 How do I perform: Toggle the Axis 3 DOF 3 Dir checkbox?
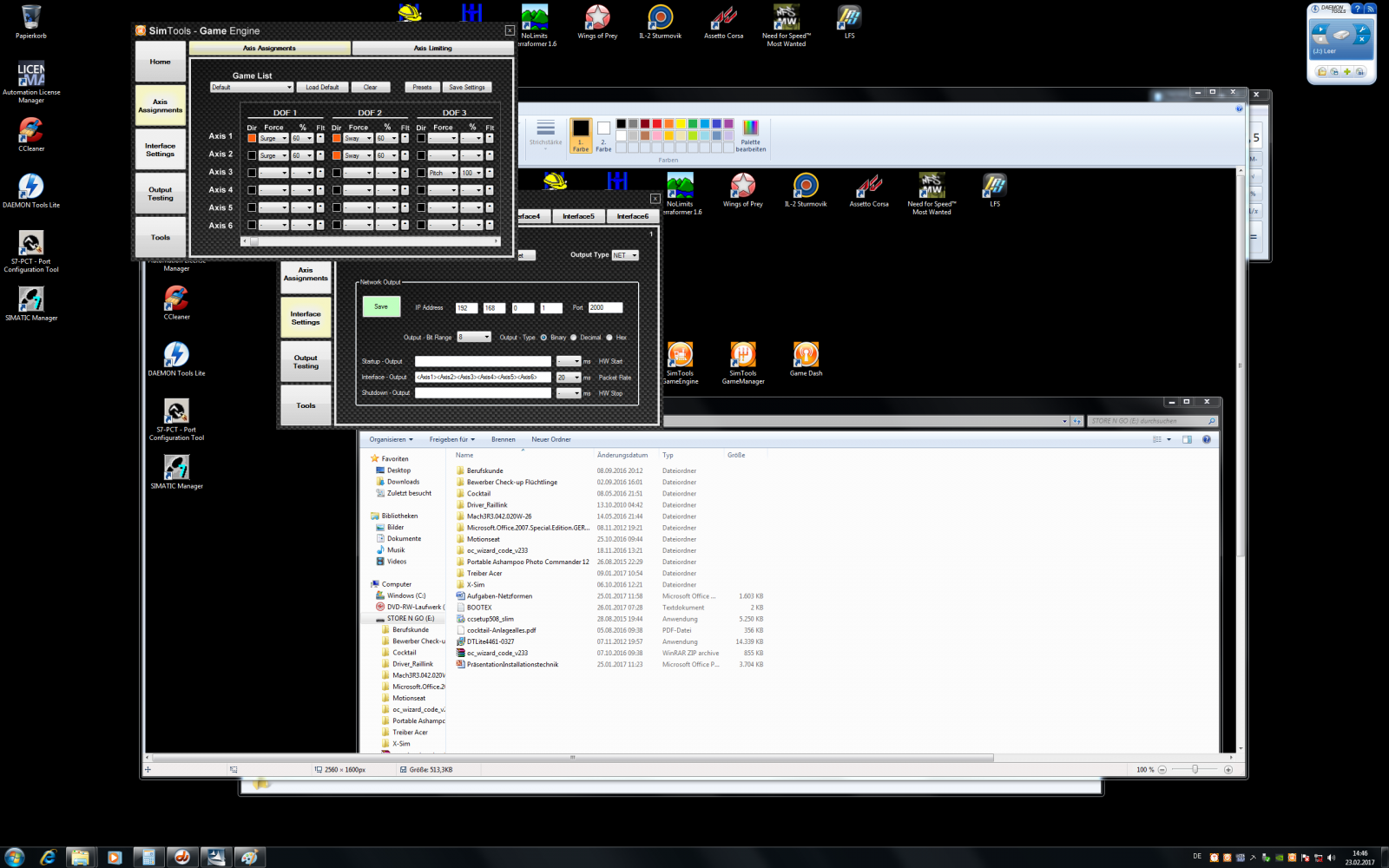pos(421,173)
